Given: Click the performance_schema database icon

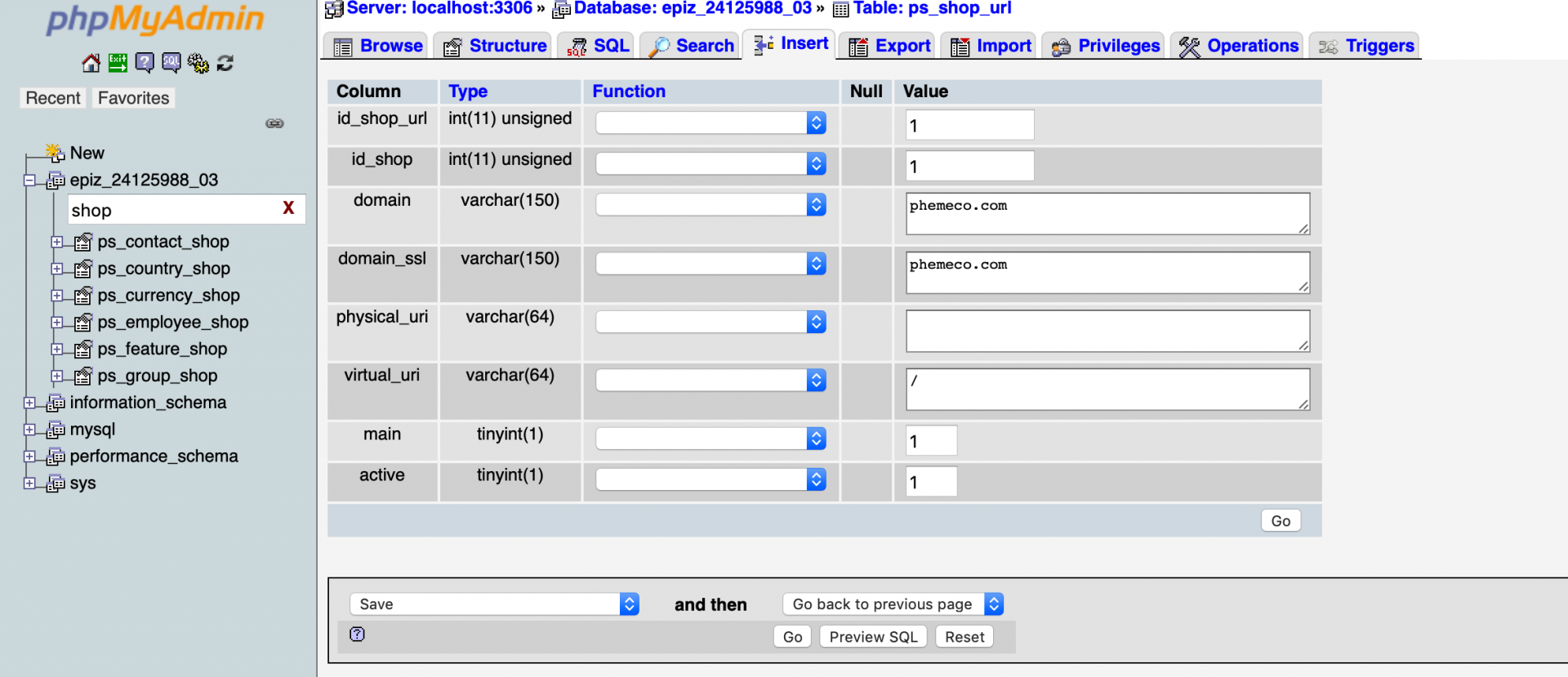Looking at the screenshot, I should pos(56,457).
